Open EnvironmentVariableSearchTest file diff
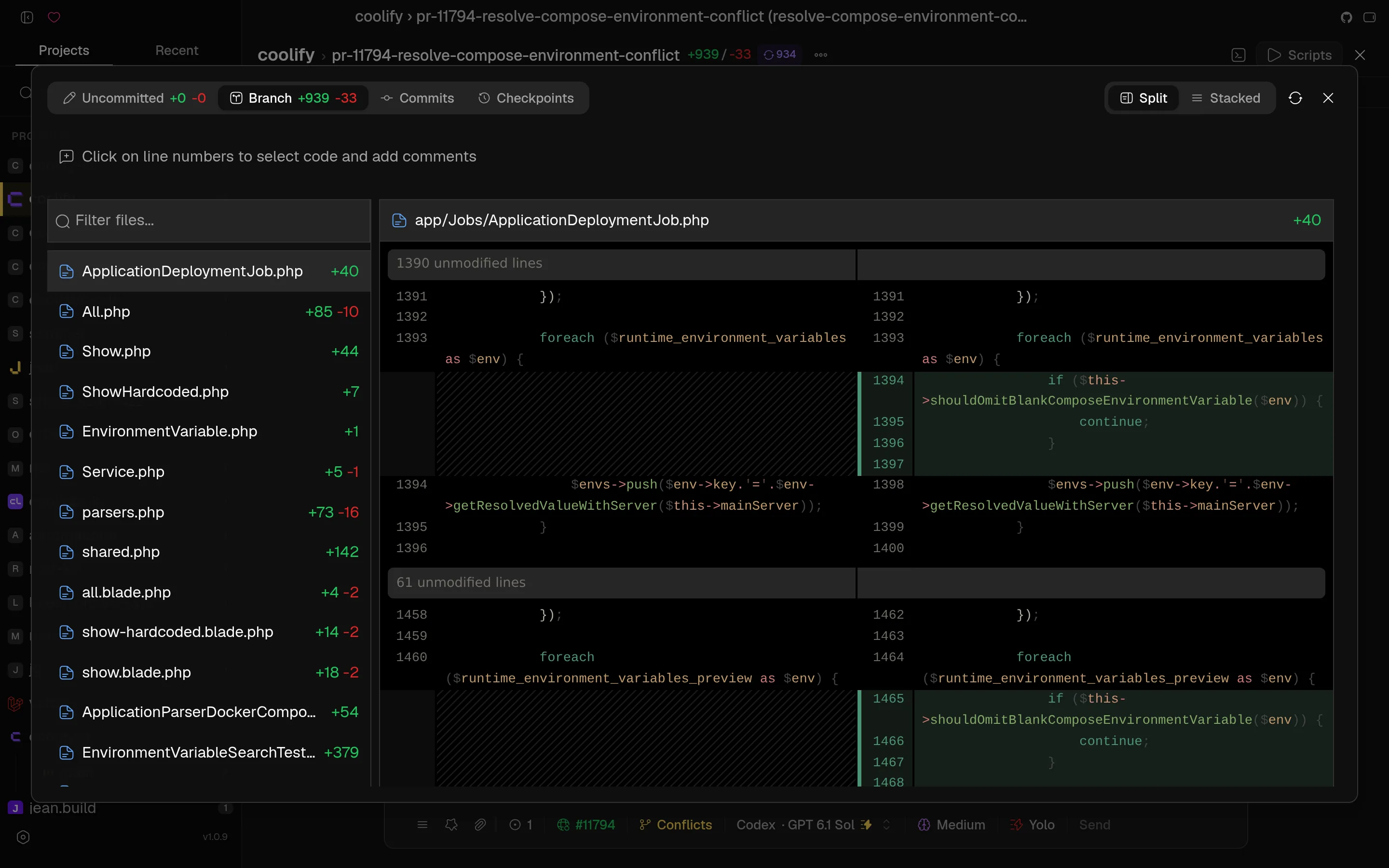Screen dimensions: 1389x868 [x=209, y=752]
